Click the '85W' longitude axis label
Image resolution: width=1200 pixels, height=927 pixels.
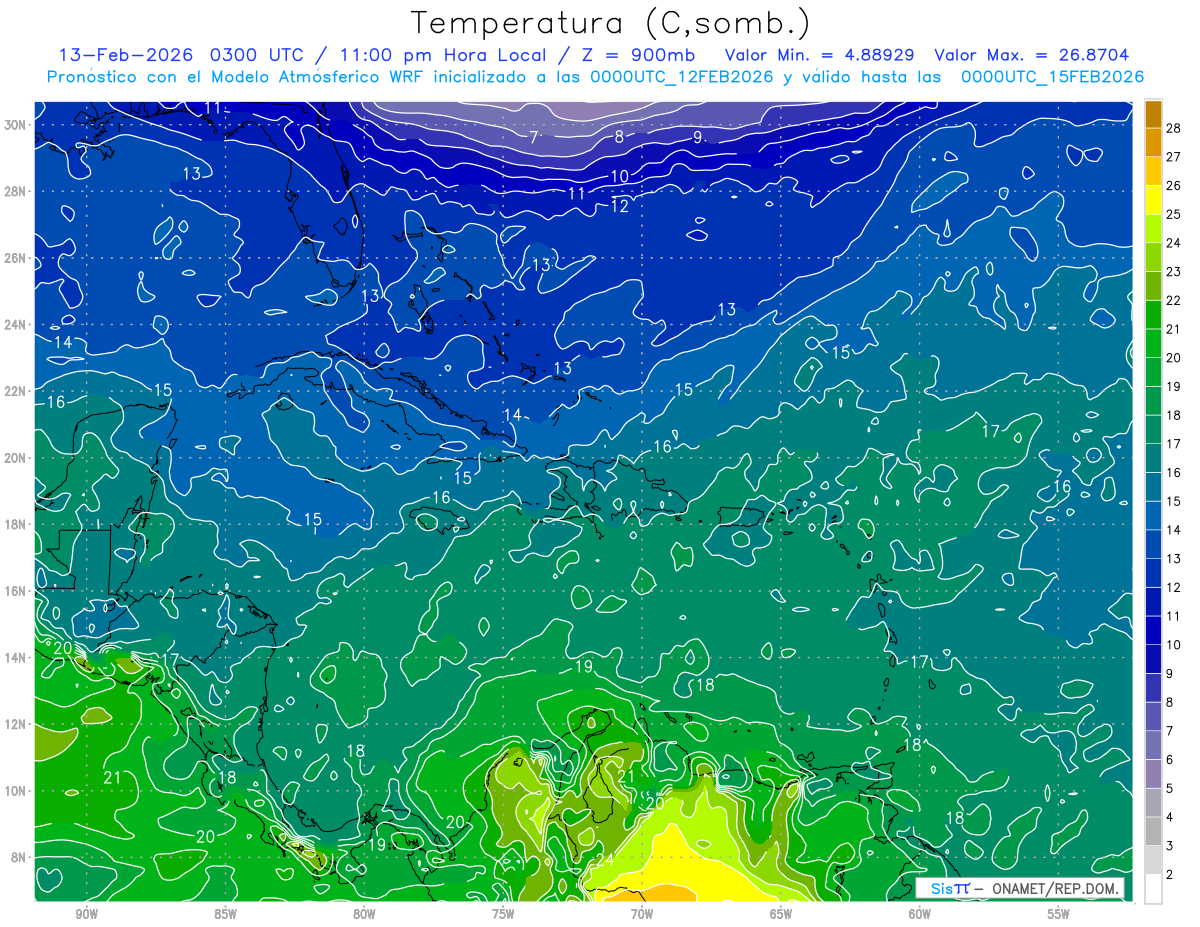click(x=225, y=914)
